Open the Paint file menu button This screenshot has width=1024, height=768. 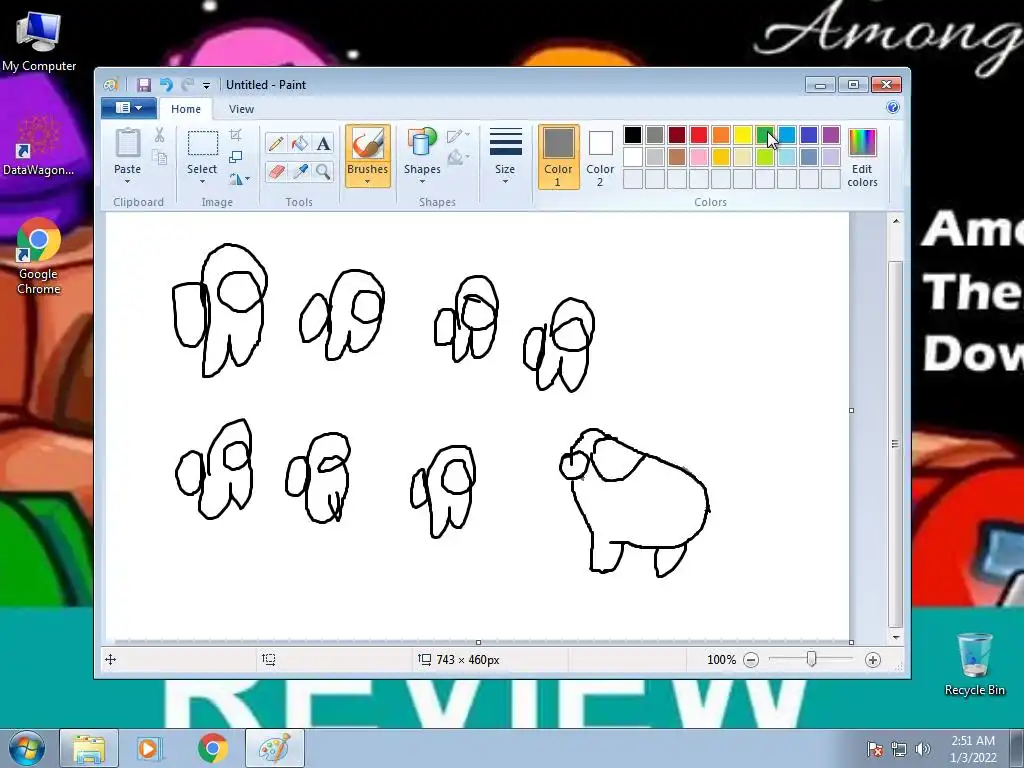(129, 108)
